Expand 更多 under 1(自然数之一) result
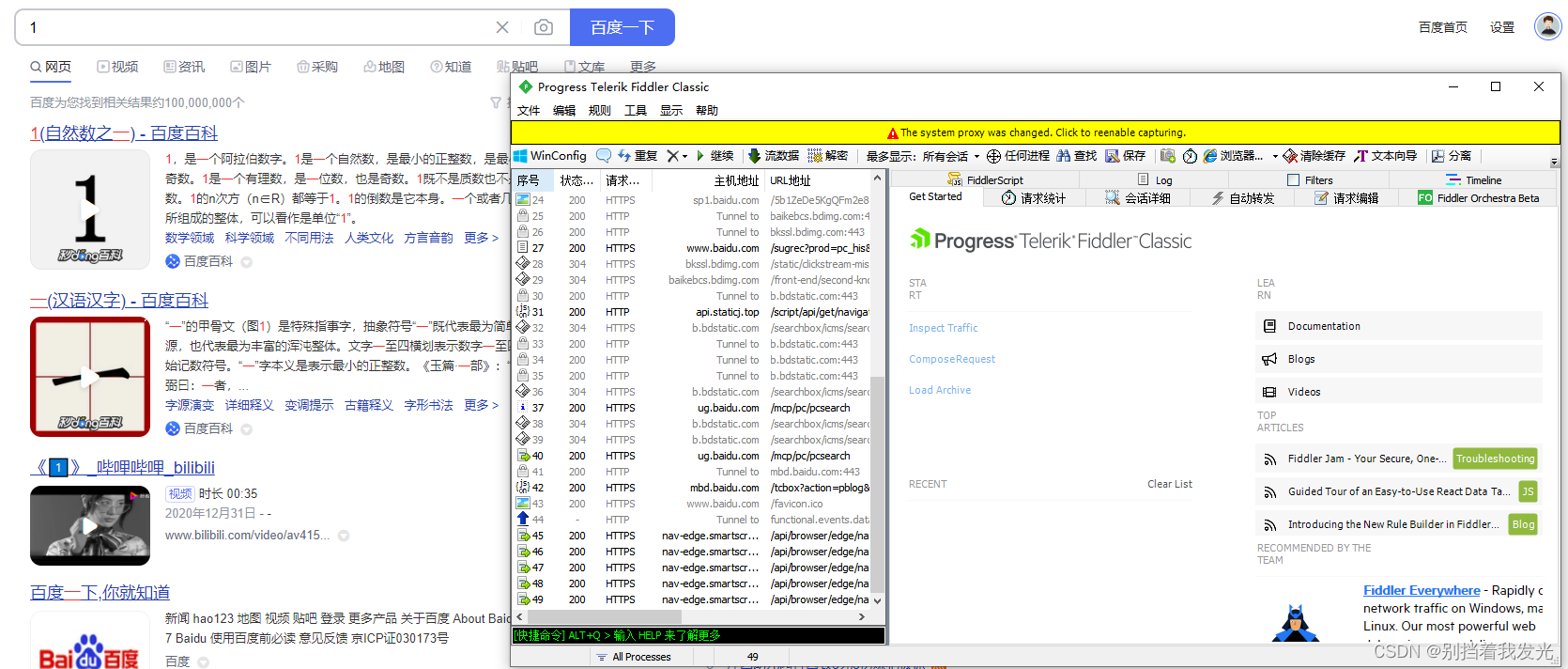This screenshot has height=669, width=1568. (481, 238)
